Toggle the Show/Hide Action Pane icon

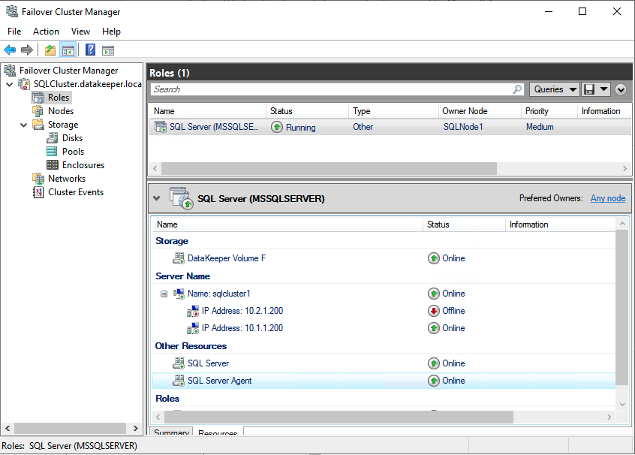[108, 51]
